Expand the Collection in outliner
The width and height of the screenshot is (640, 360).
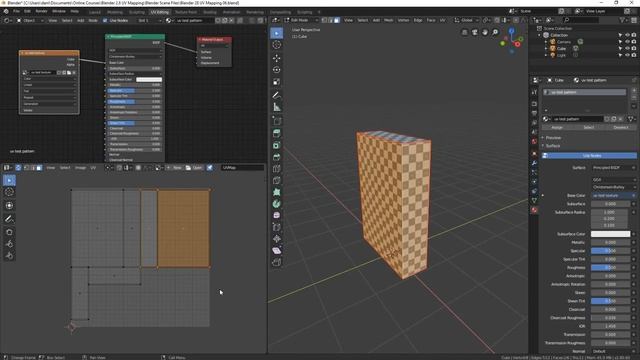[x=539, y=35]
